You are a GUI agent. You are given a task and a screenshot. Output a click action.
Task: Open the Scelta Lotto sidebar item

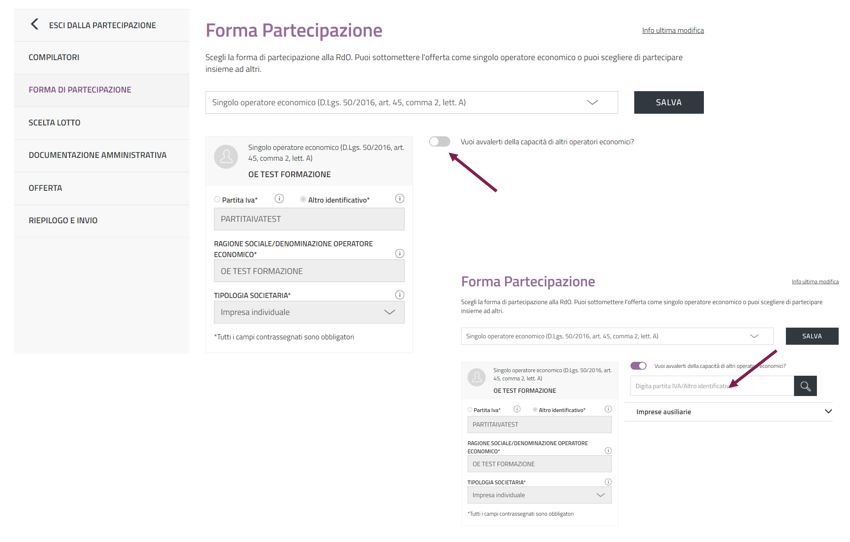54,122
